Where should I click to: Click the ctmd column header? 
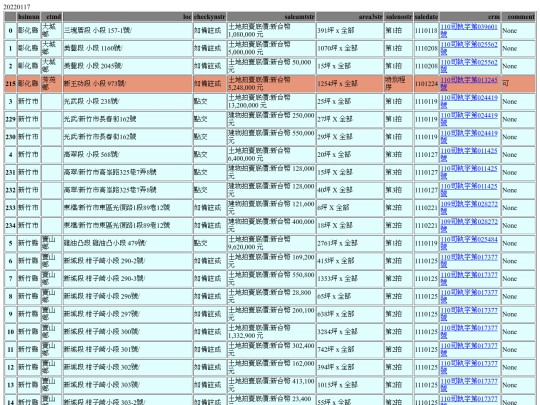tap(51, 17)
